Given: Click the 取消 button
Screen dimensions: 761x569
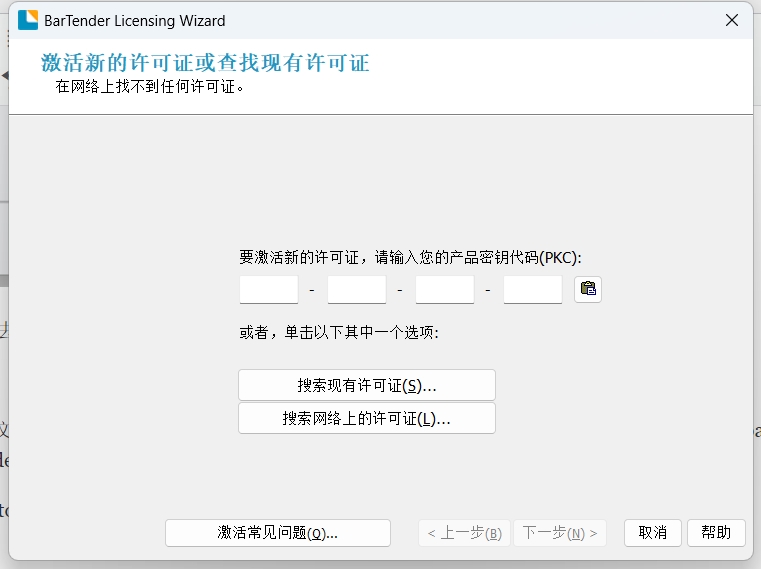Looking at the screenshot, I should coord(653,533).
